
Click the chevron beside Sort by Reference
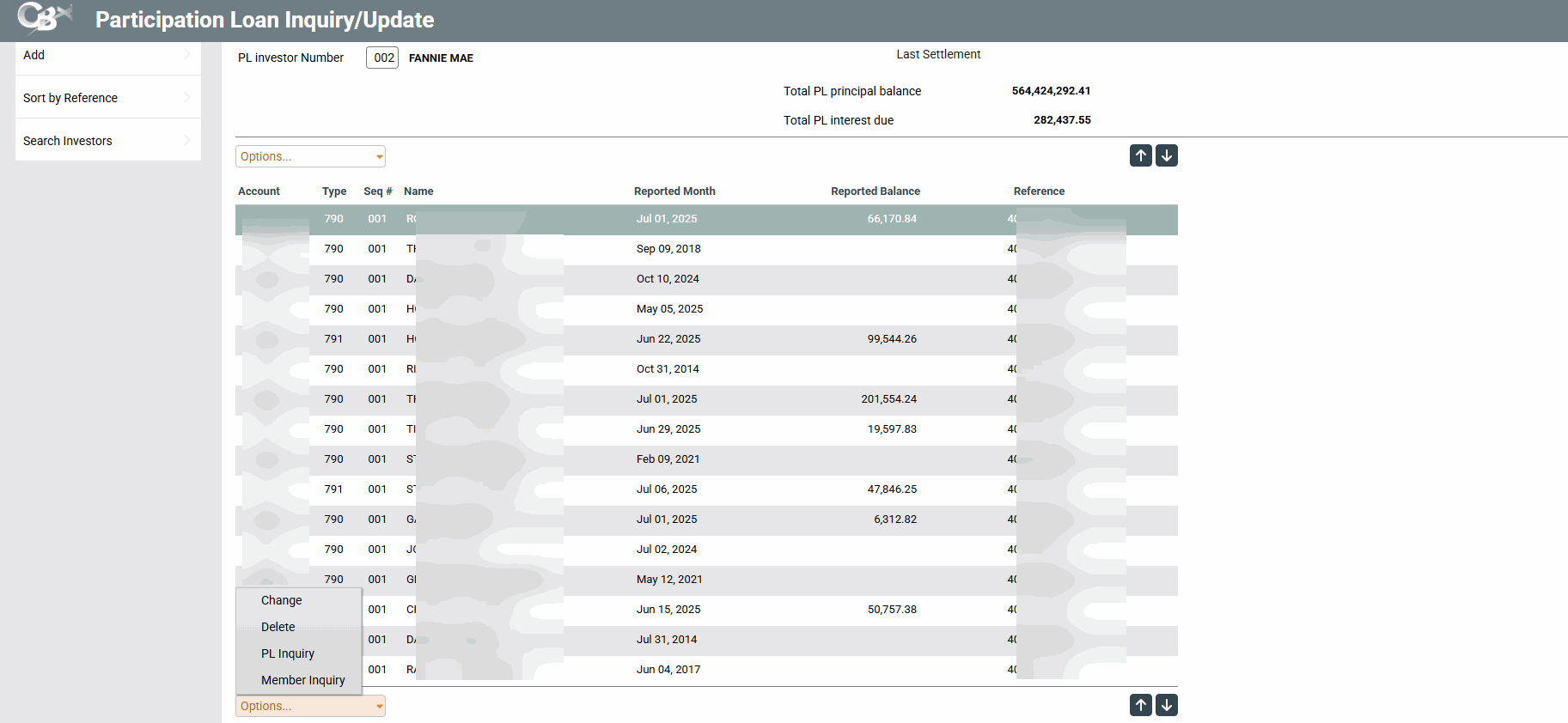[186, 98]
